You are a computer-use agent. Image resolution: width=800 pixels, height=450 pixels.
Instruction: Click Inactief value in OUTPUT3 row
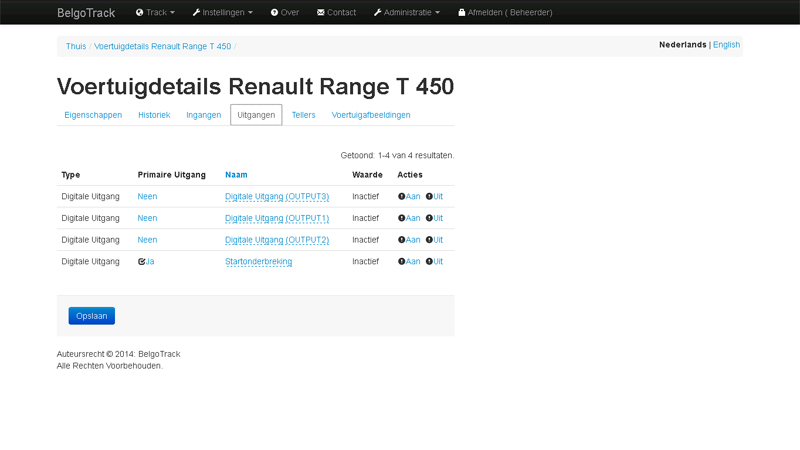point(365,196)
